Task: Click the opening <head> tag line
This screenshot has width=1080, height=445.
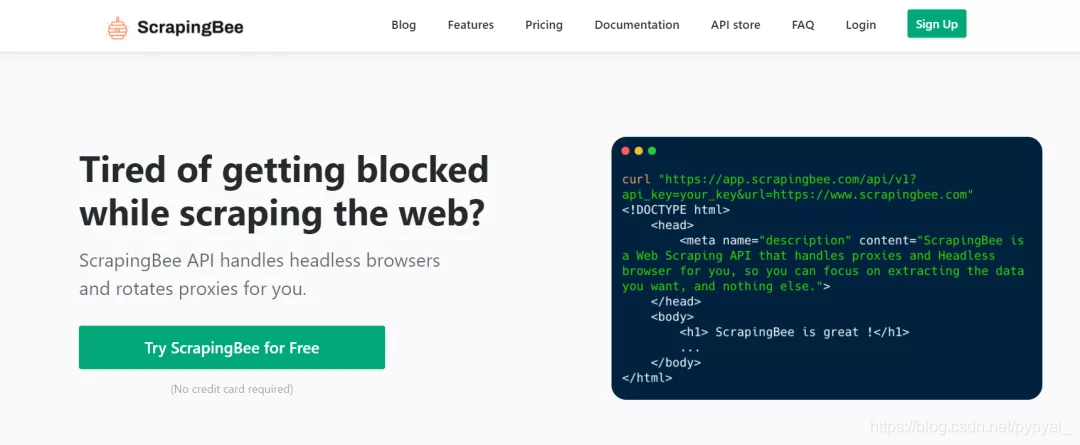Action: point(672,225)
